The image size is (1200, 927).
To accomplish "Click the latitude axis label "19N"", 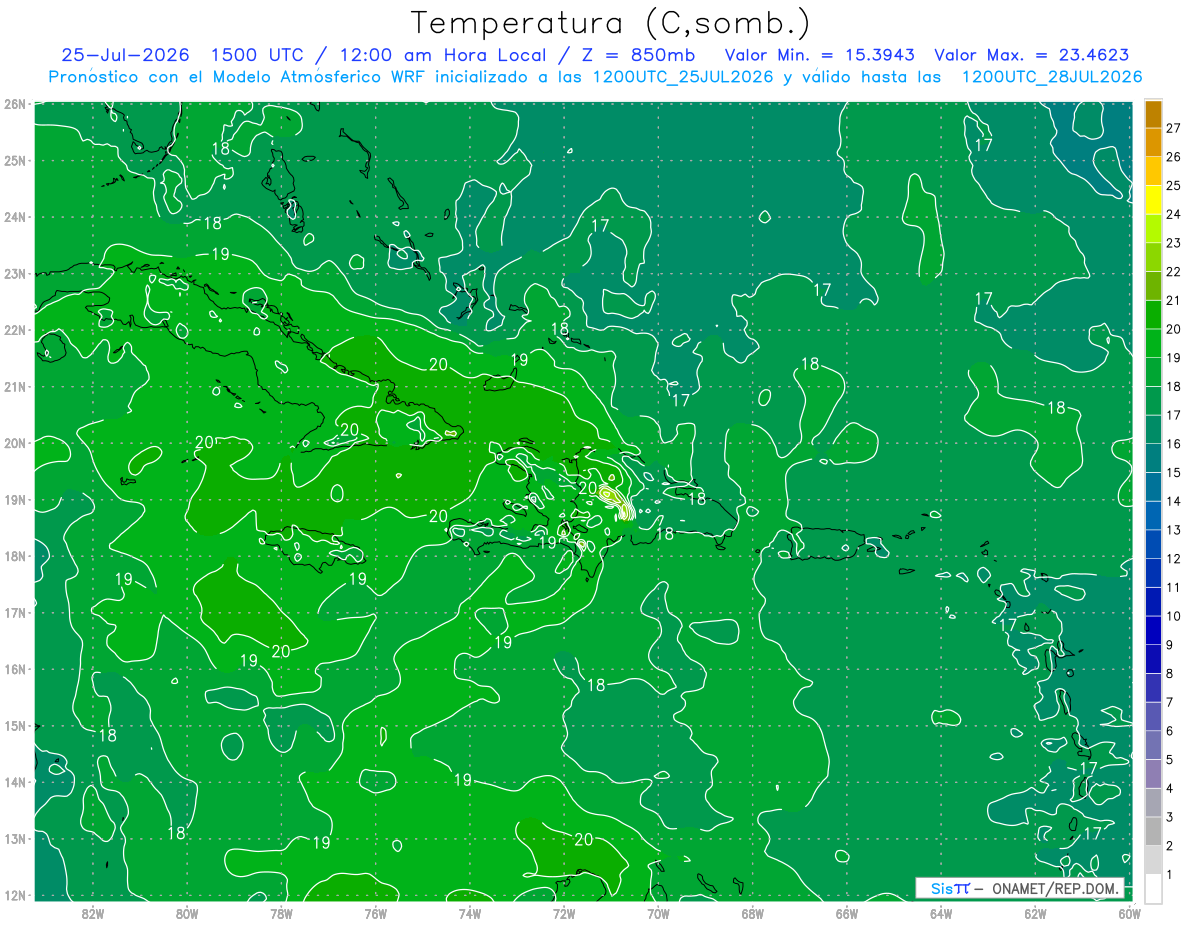I will (15, 500).
